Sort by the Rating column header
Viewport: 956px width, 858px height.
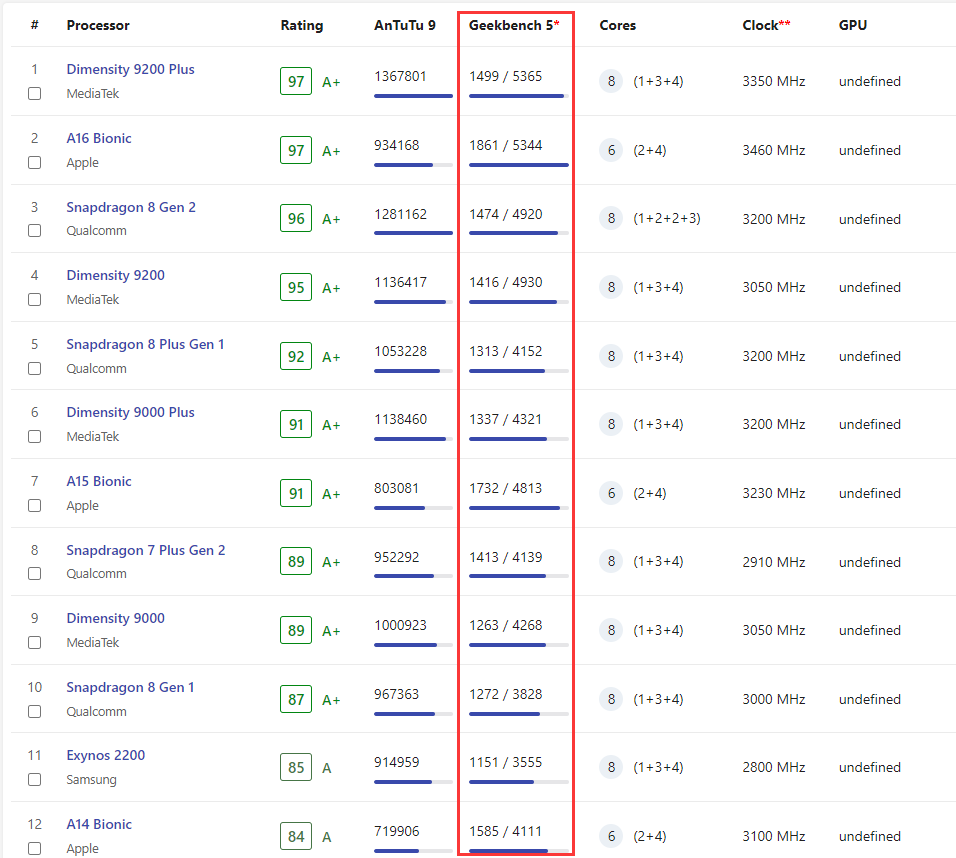pyautogui.click(x=302, y=25)
